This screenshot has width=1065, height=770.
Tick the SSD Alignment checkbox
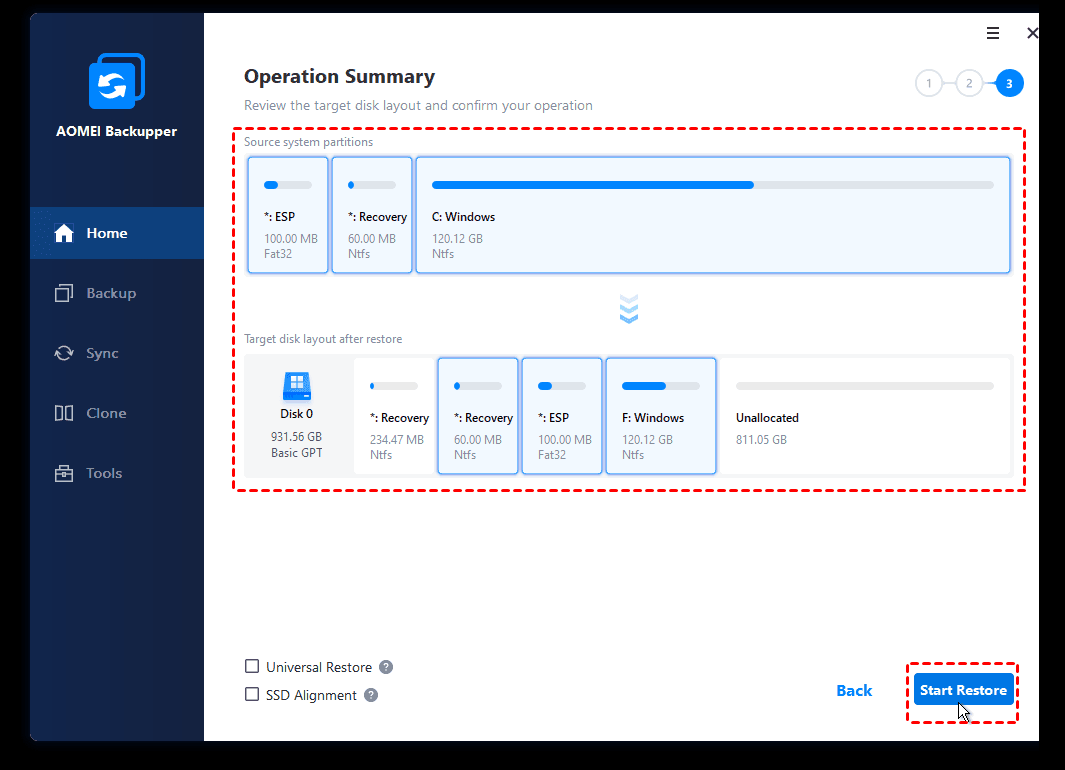(x=252, y=695)
